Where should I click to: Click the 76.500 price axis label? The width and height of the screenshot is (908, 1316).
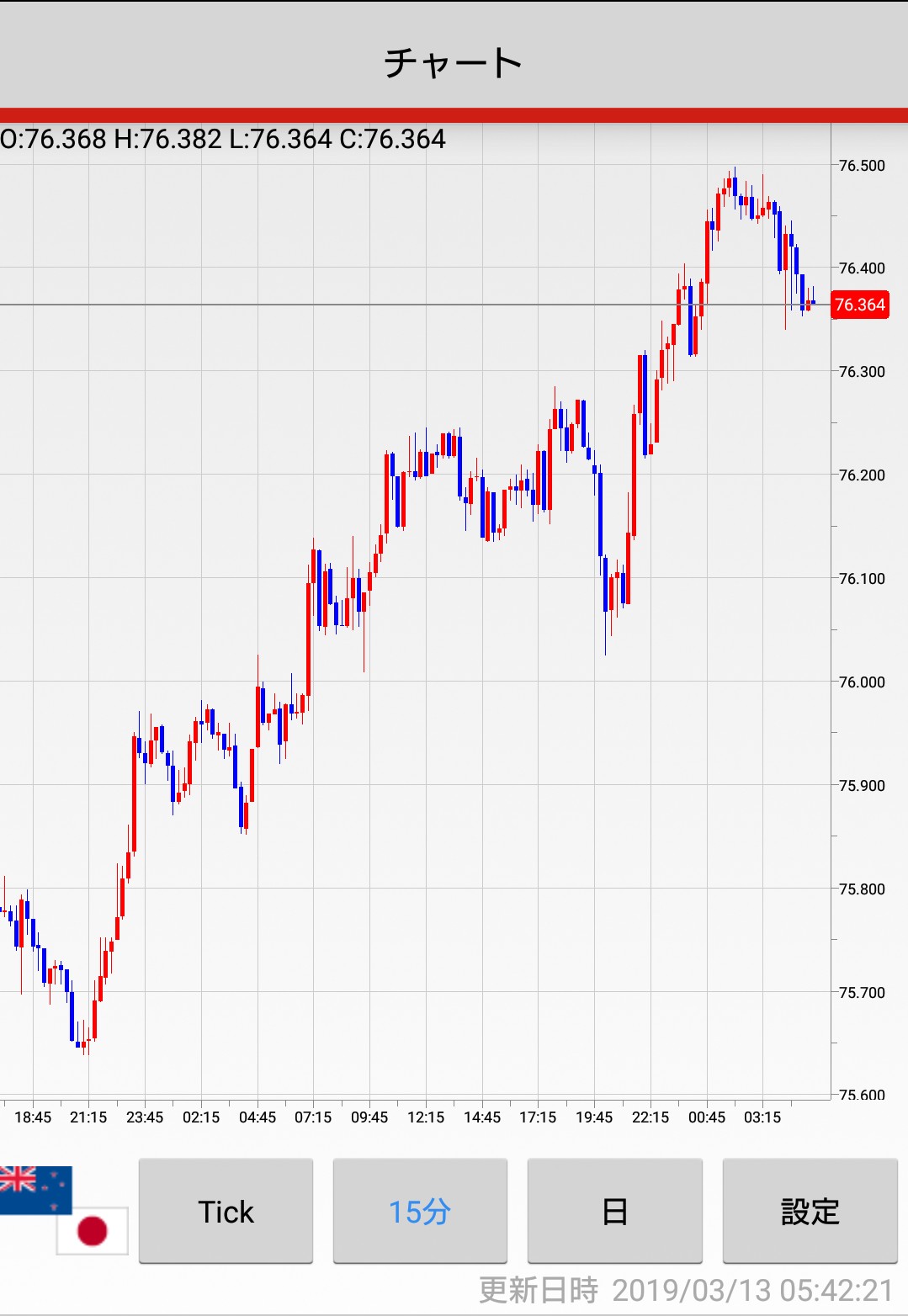pos(862,166)
